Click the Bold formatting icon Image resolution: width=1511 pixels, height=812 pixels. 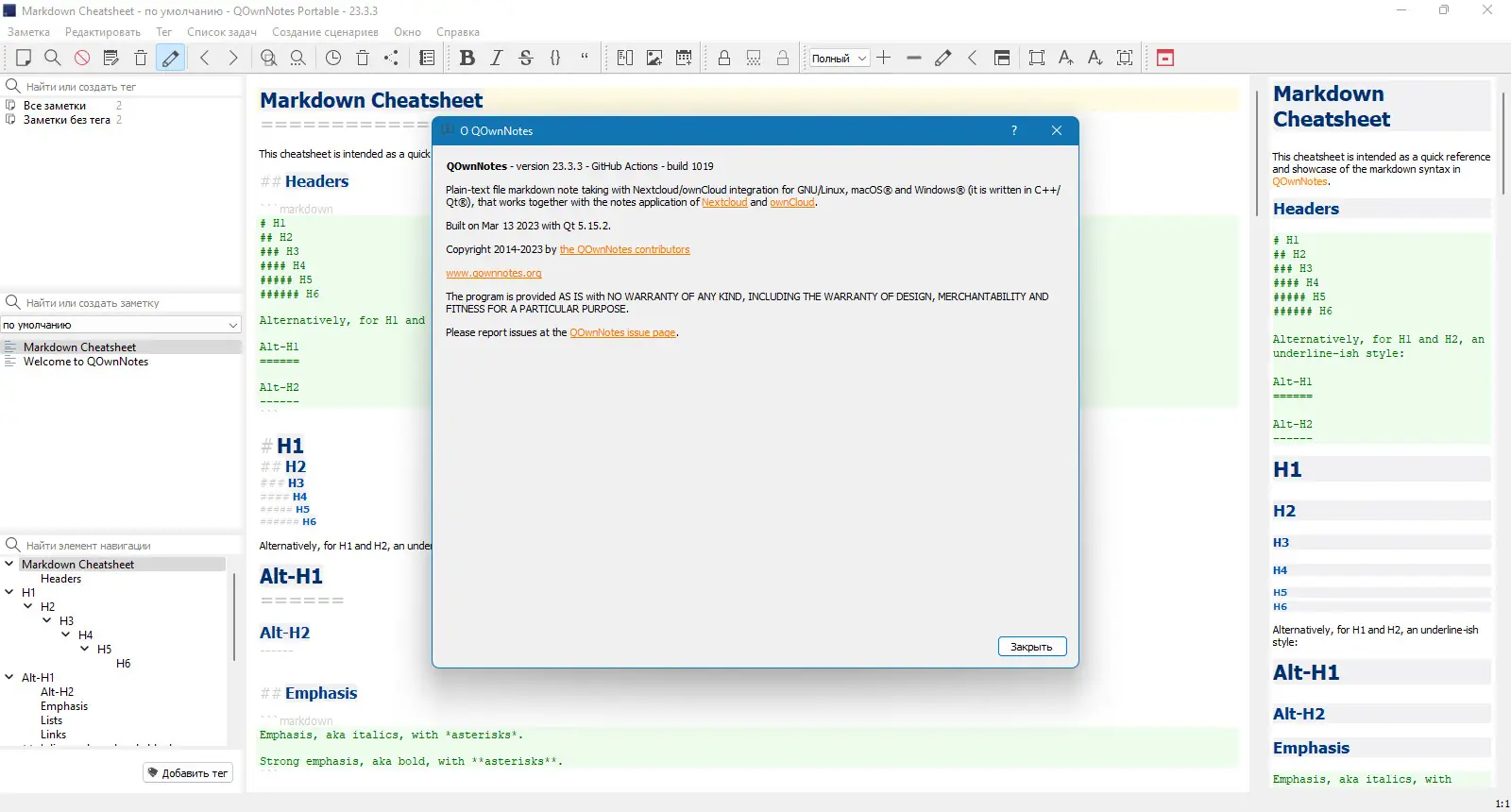(467, 58)
